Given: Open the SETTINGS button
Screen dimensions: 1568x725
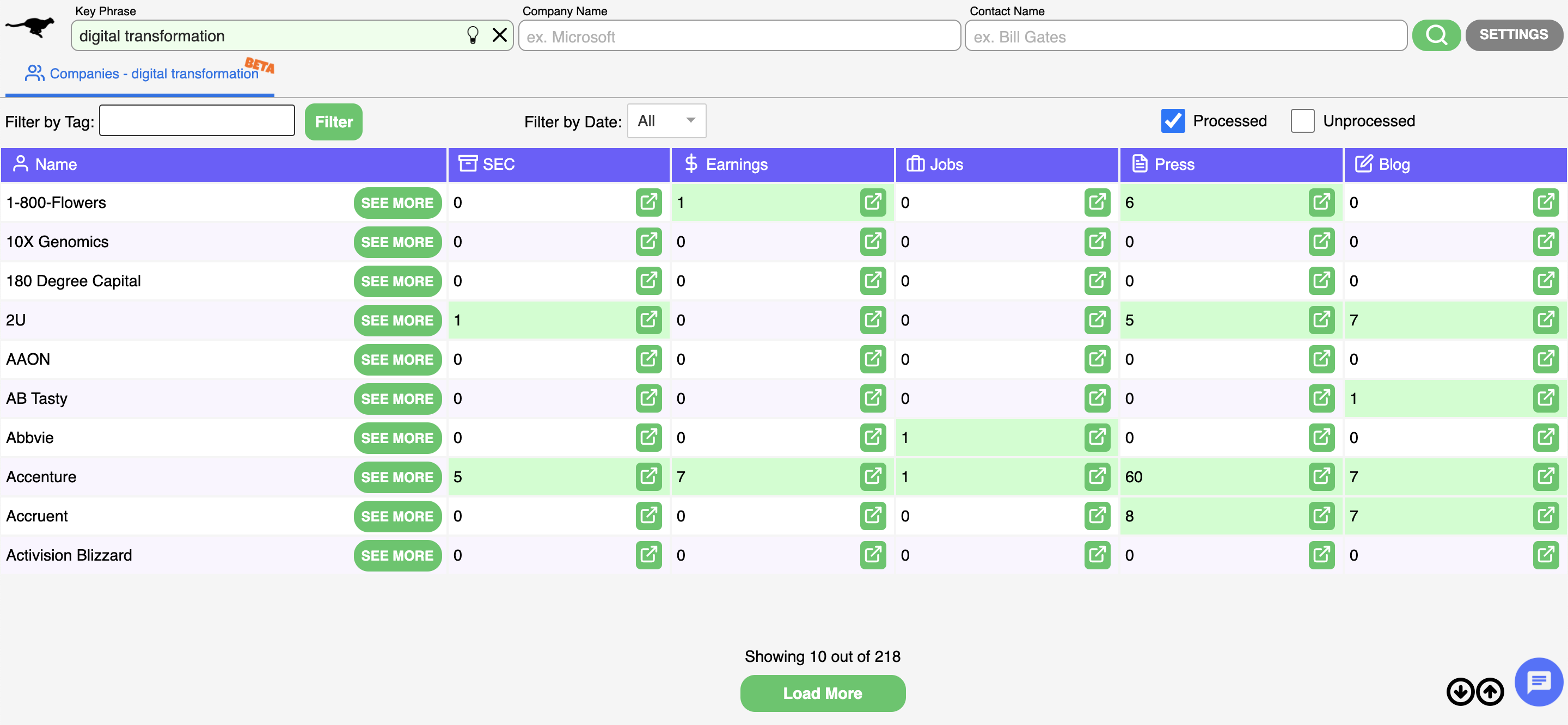Looking at the screenshot, I should (x=1513, y=35).
